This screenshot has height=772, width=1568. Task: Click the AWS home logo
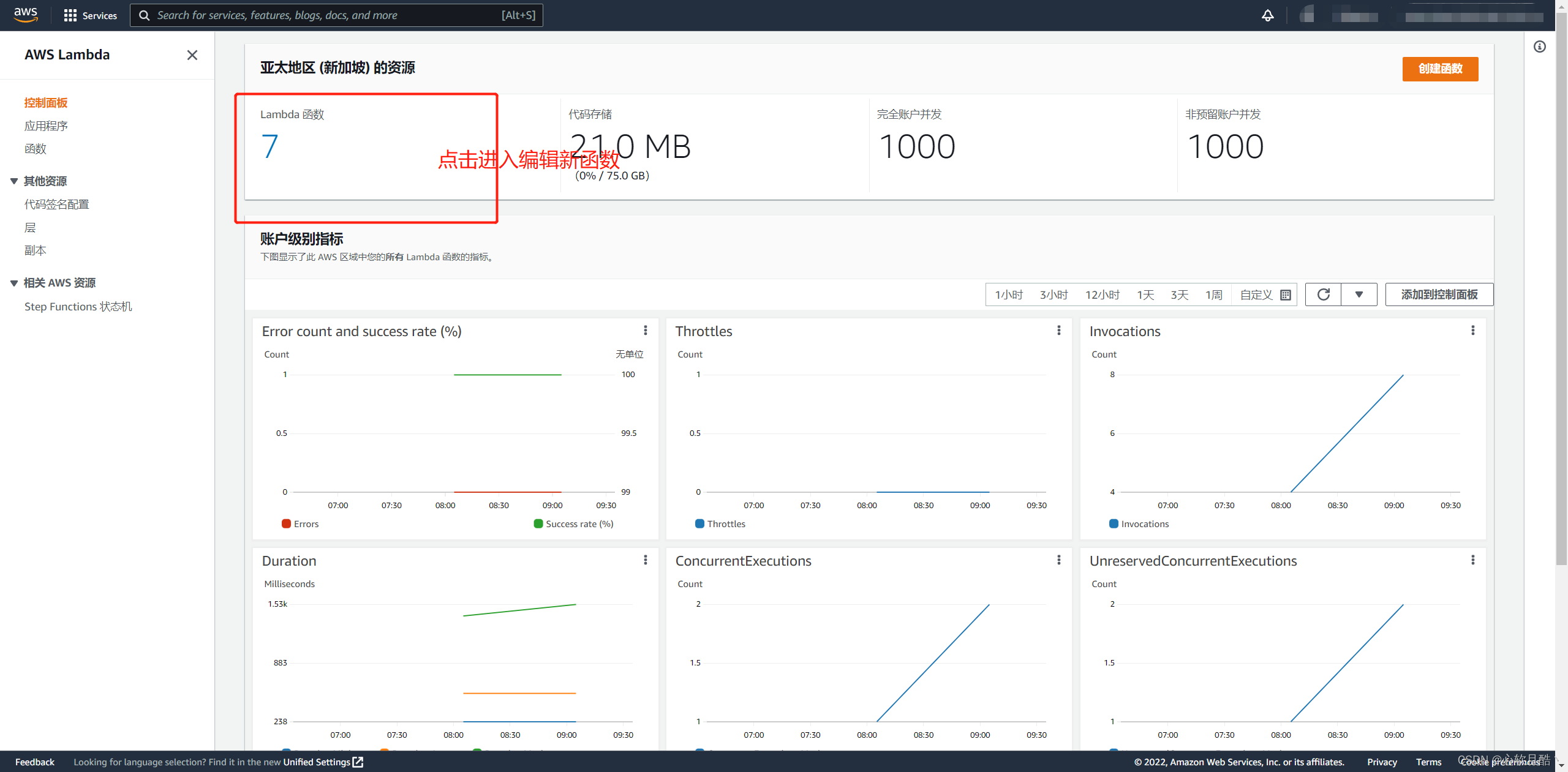click(25, 15)
